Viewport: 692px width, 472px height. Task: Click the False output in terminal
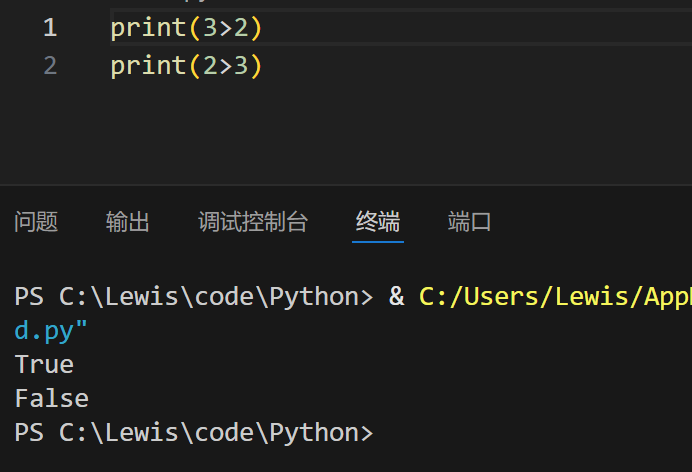tap(51, 398)
